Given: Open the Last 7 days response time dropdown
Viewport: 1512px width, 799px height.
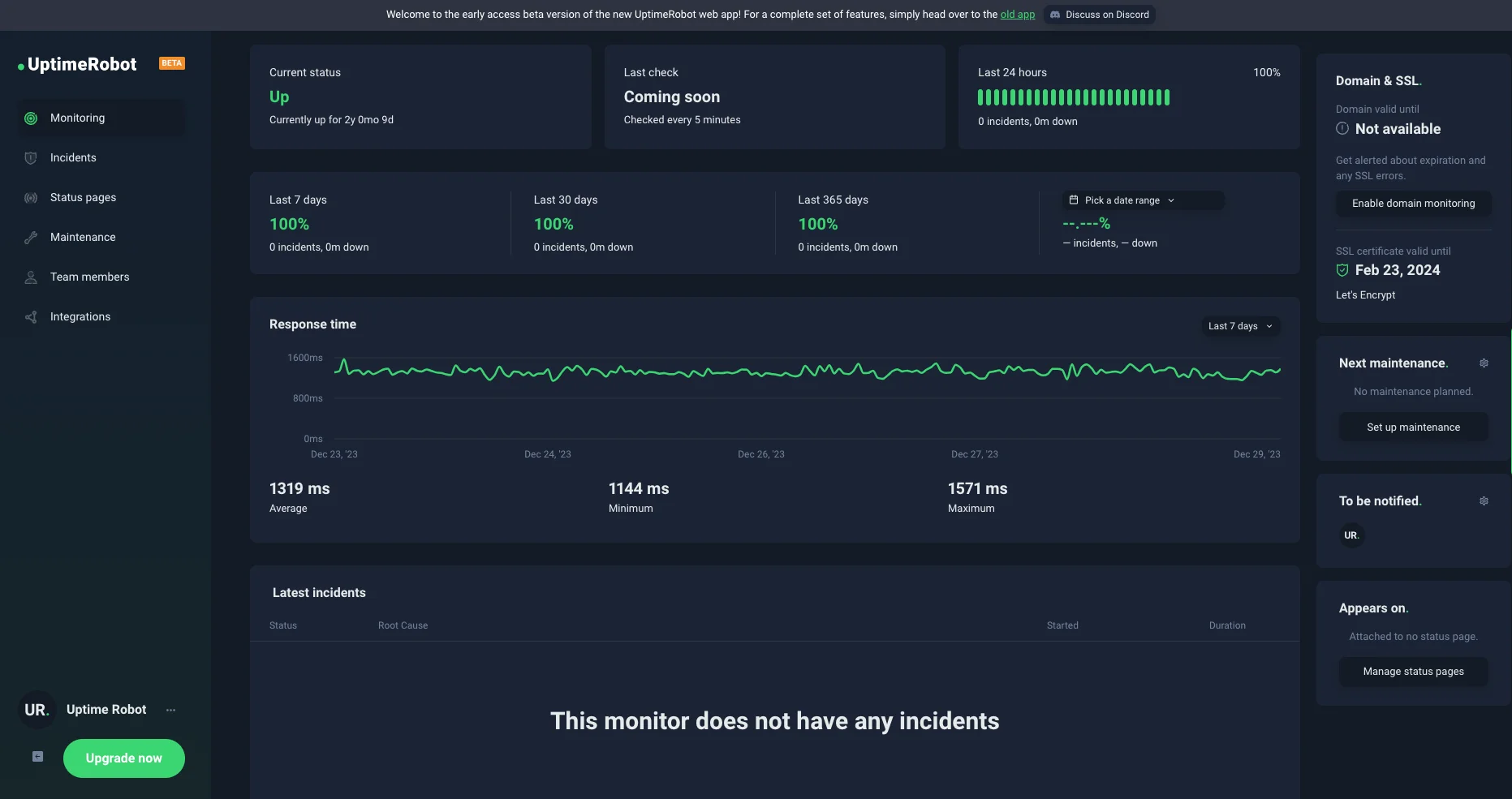Looking at the screenshot, I should point(1239,325).
